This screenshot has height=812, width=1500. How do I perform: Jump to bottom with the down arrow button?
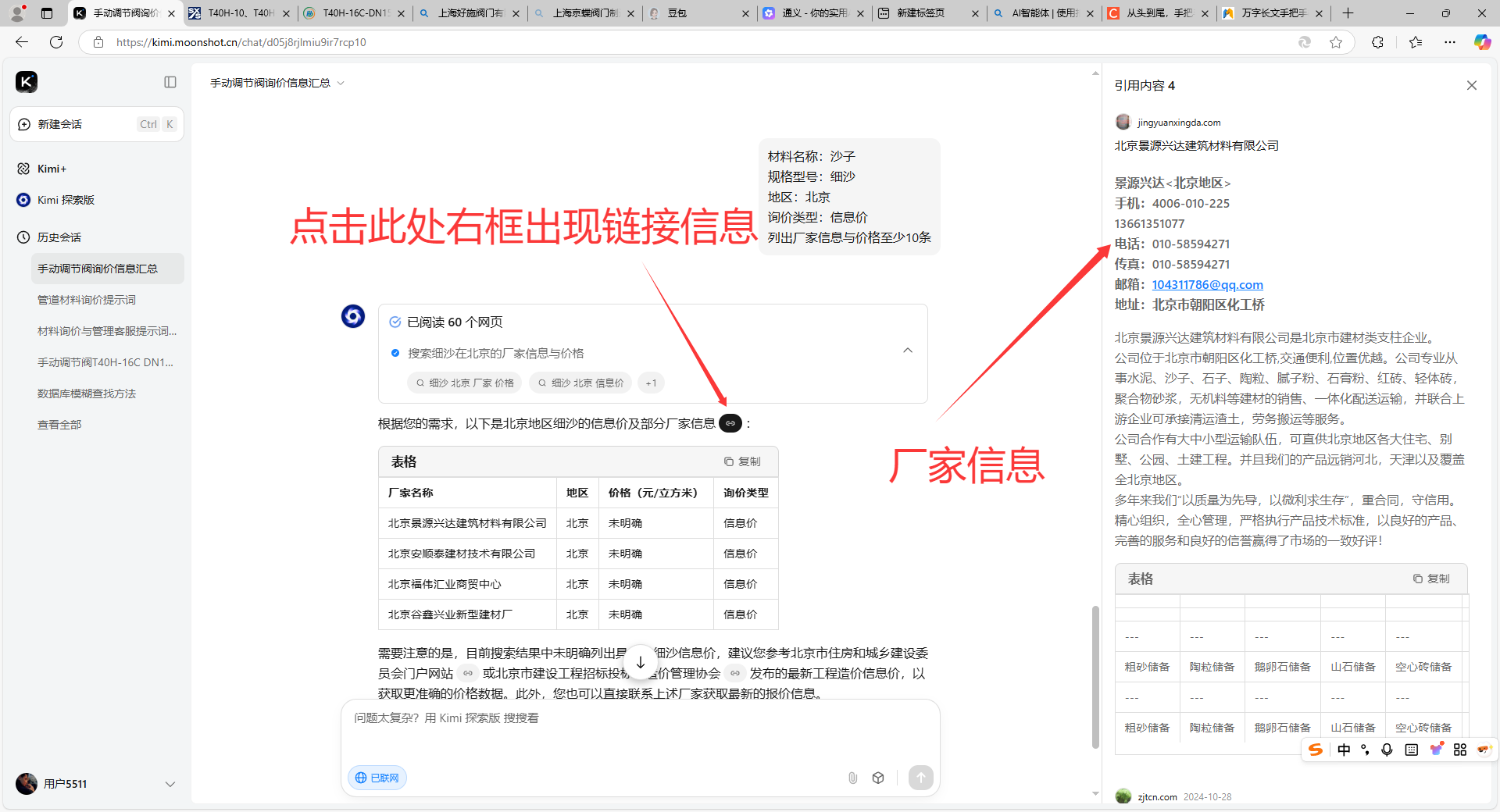641,662
